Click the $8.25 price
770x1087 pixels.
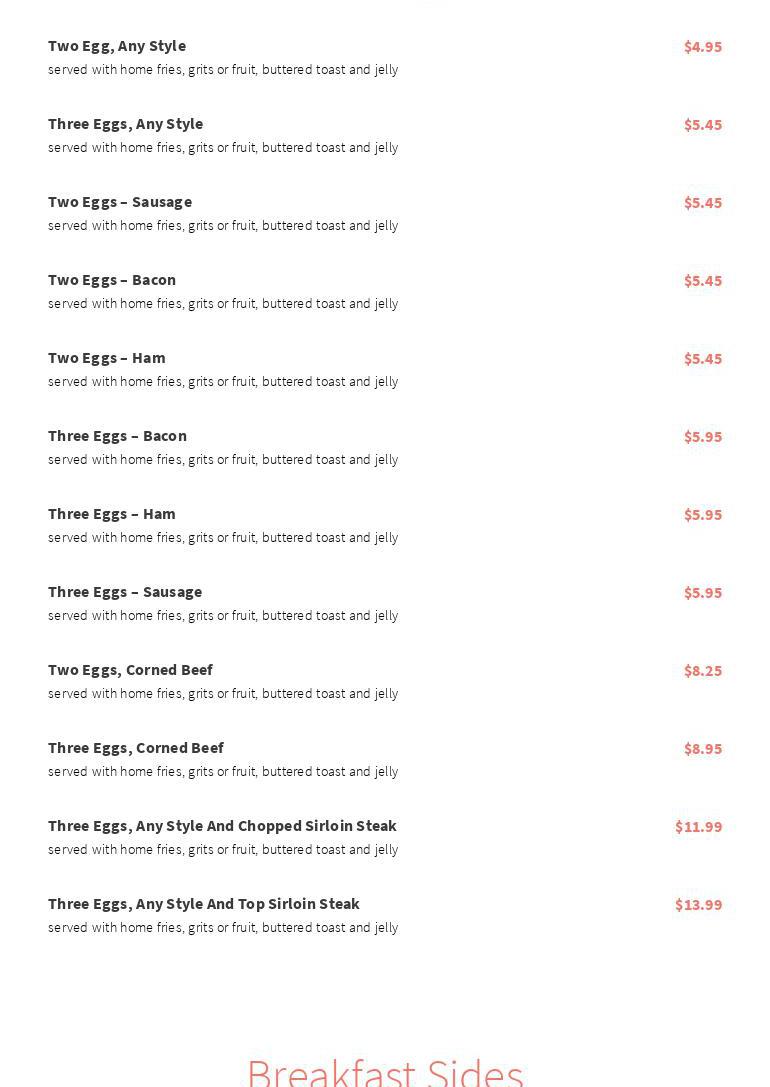(x=702, y=671)
